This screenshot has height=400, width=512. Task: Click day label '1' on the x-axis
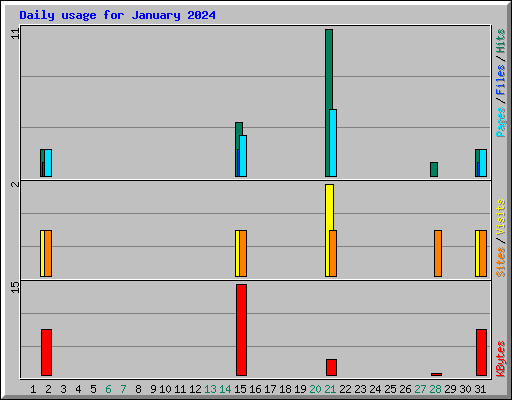coord(33,389)
